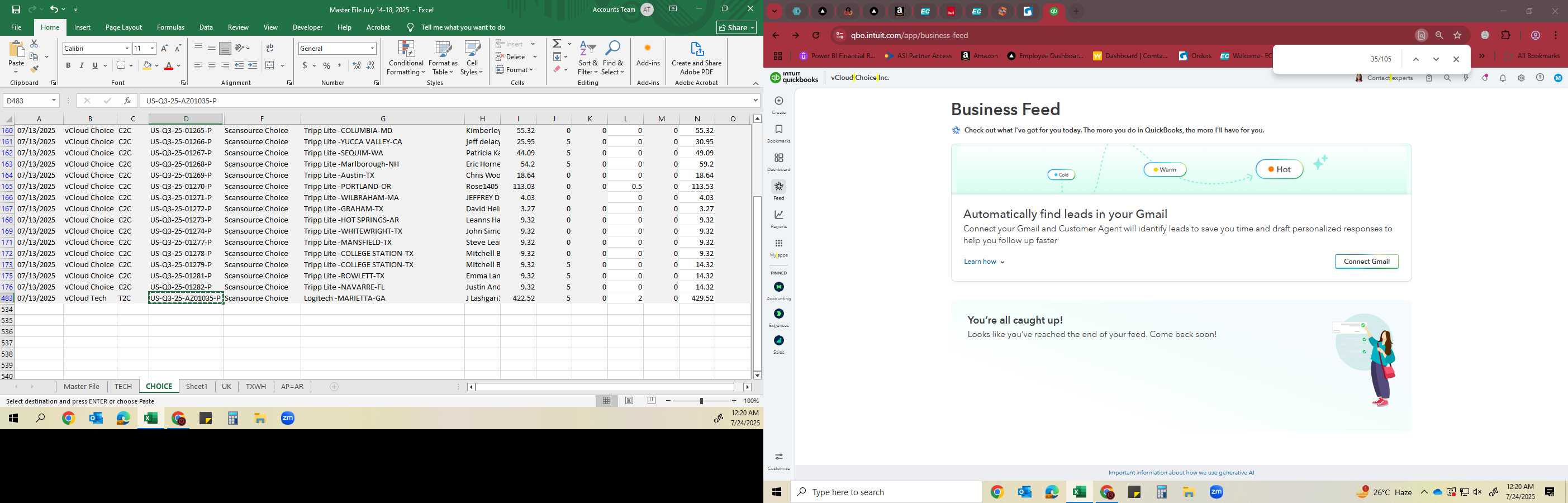Toggle Center alignment in the Alignment group
The image size is (1568, 503).
tap(212, 65)
